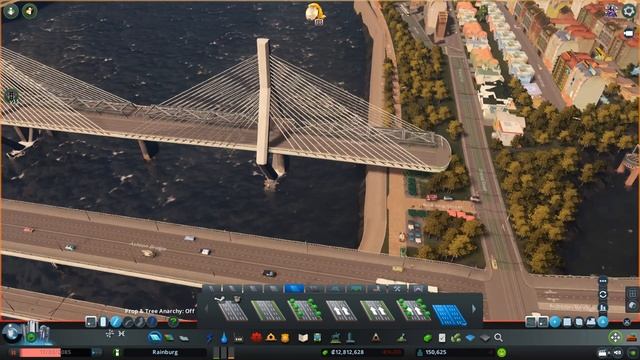Select the second road category tab

(x=232, y=289)
